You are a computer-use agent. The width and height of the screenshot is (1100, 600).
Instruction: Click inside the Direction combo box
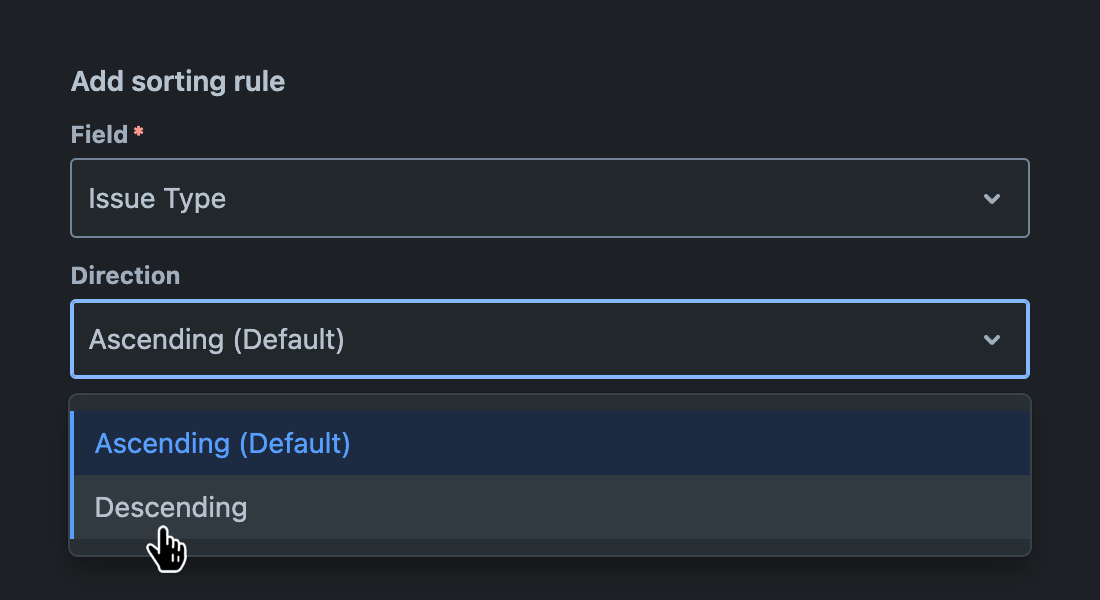coord(550,339)
